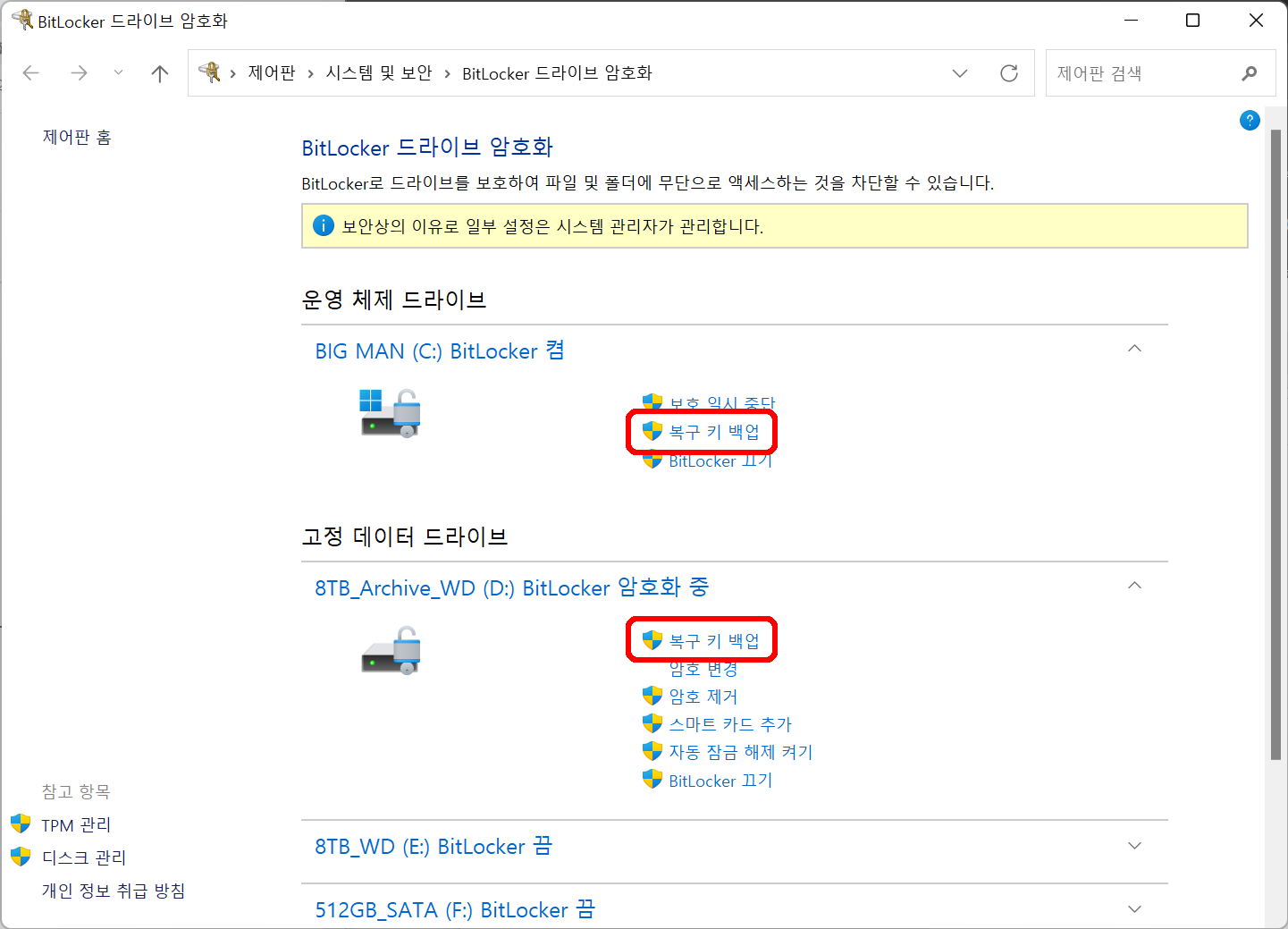Click the forward navigation arrow
The width and height of the screenshot is (1288, 929).
[x=79, y=73]
